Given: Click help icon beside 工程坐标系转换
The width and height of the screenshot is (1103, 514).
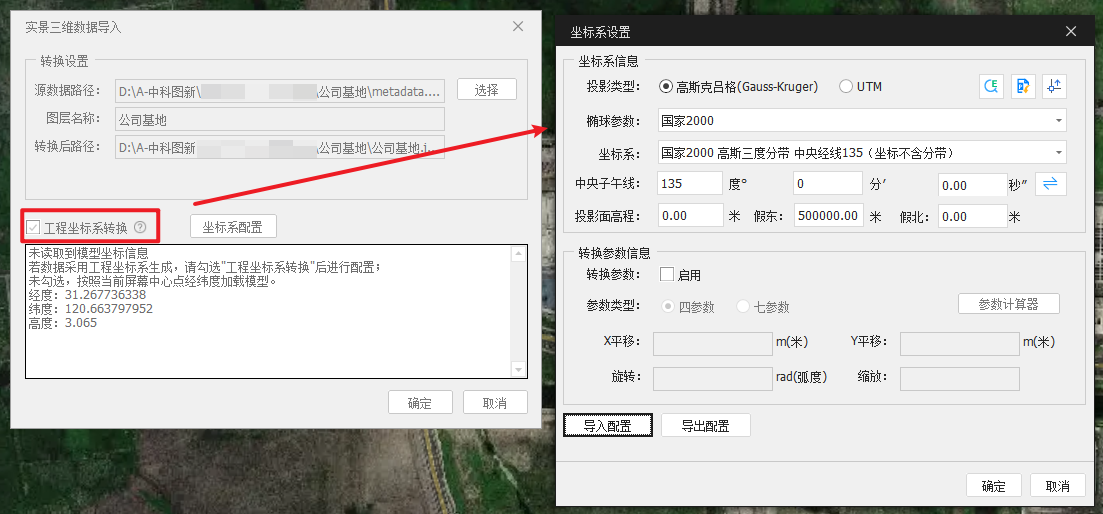Looking at the screenshot, I should [x=140, y=227].
